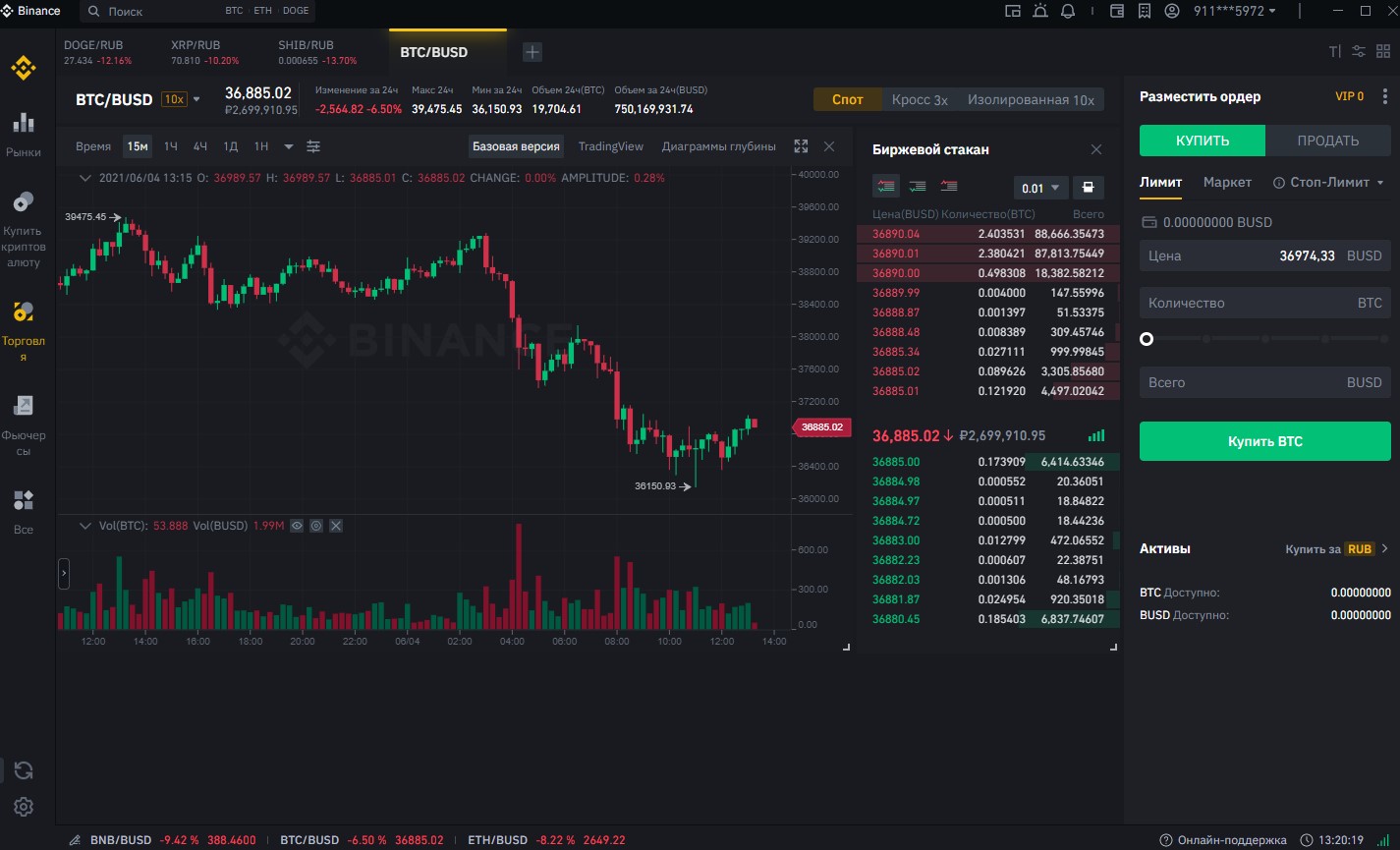Show only sell orders in order book
The image size is (1400, 850).
pos(949,186)
